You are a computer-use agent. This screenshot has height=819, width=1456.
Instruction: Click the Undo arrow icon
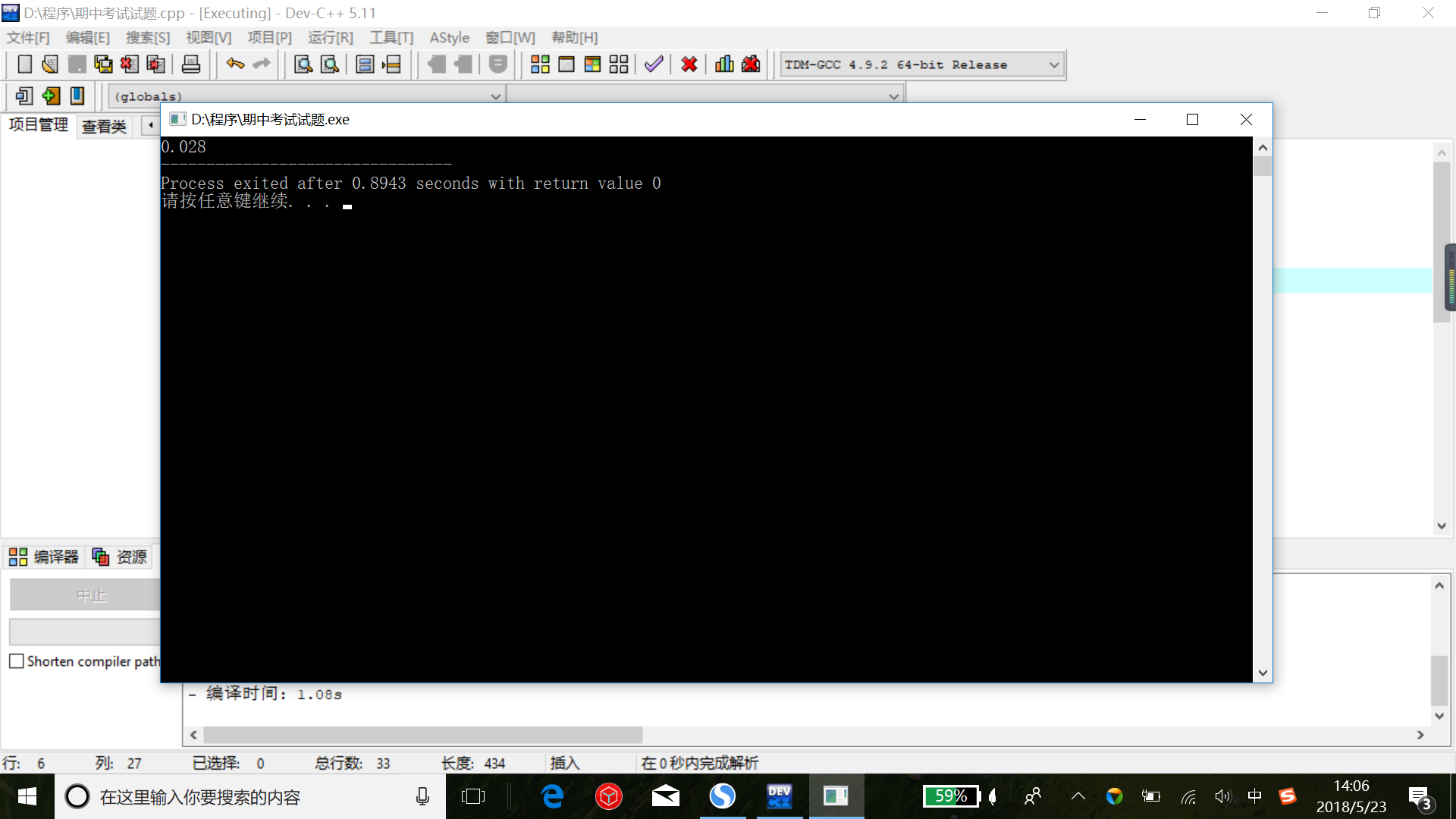pyautogui.click(x=235, y=64)
